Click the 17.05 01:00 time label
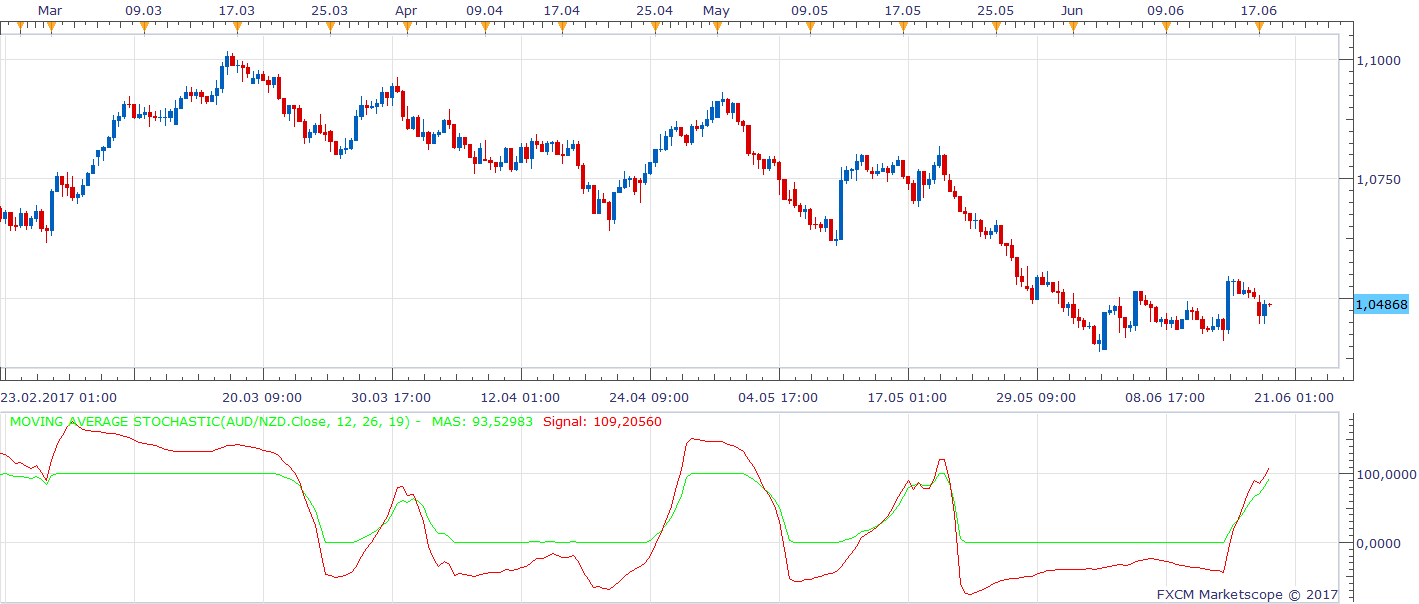This screenshot has height=604, width=1419. [x=907, y=397]
